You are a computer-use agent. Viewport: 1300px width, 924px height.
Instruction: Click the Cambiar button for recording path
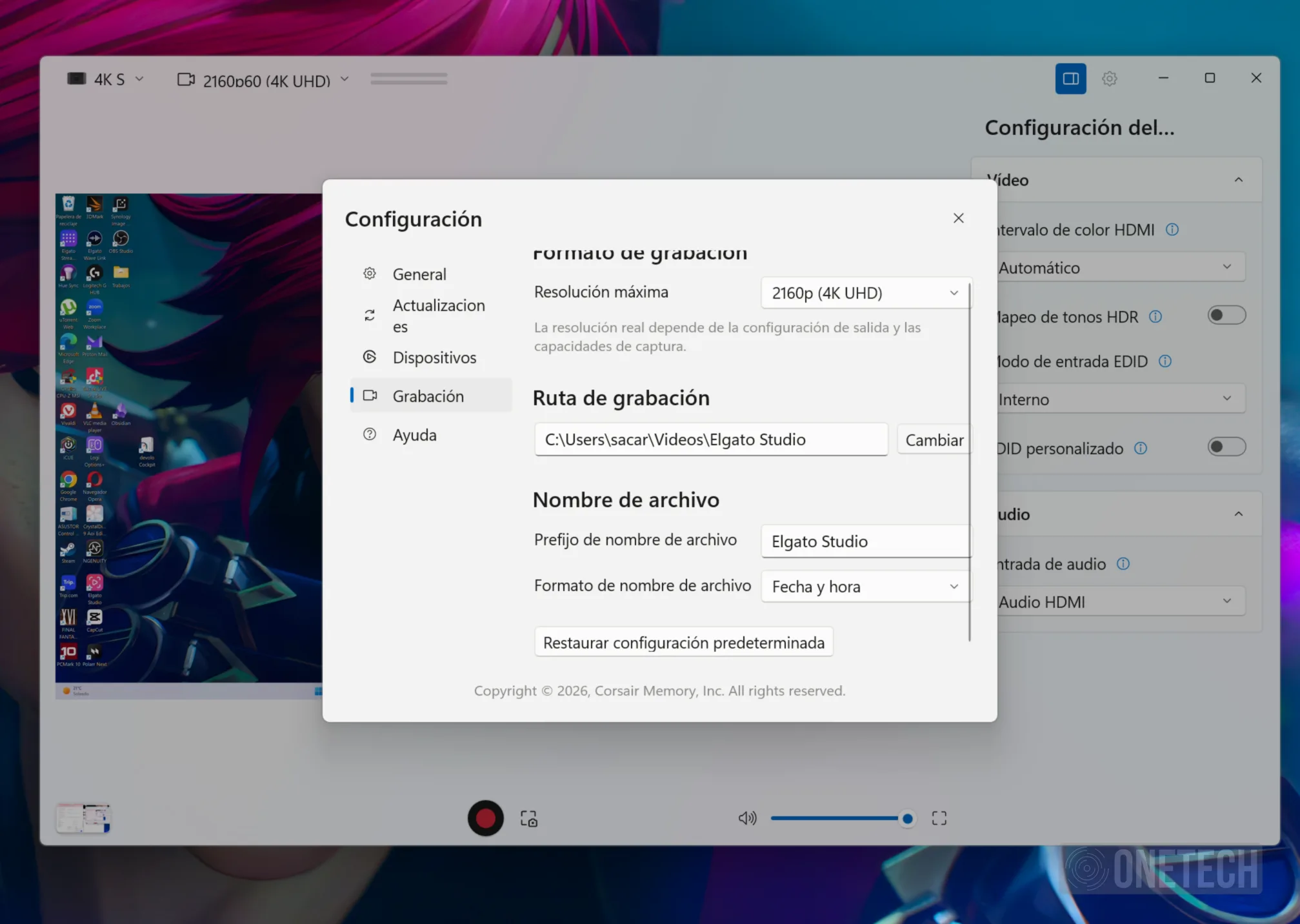(934, 440)
